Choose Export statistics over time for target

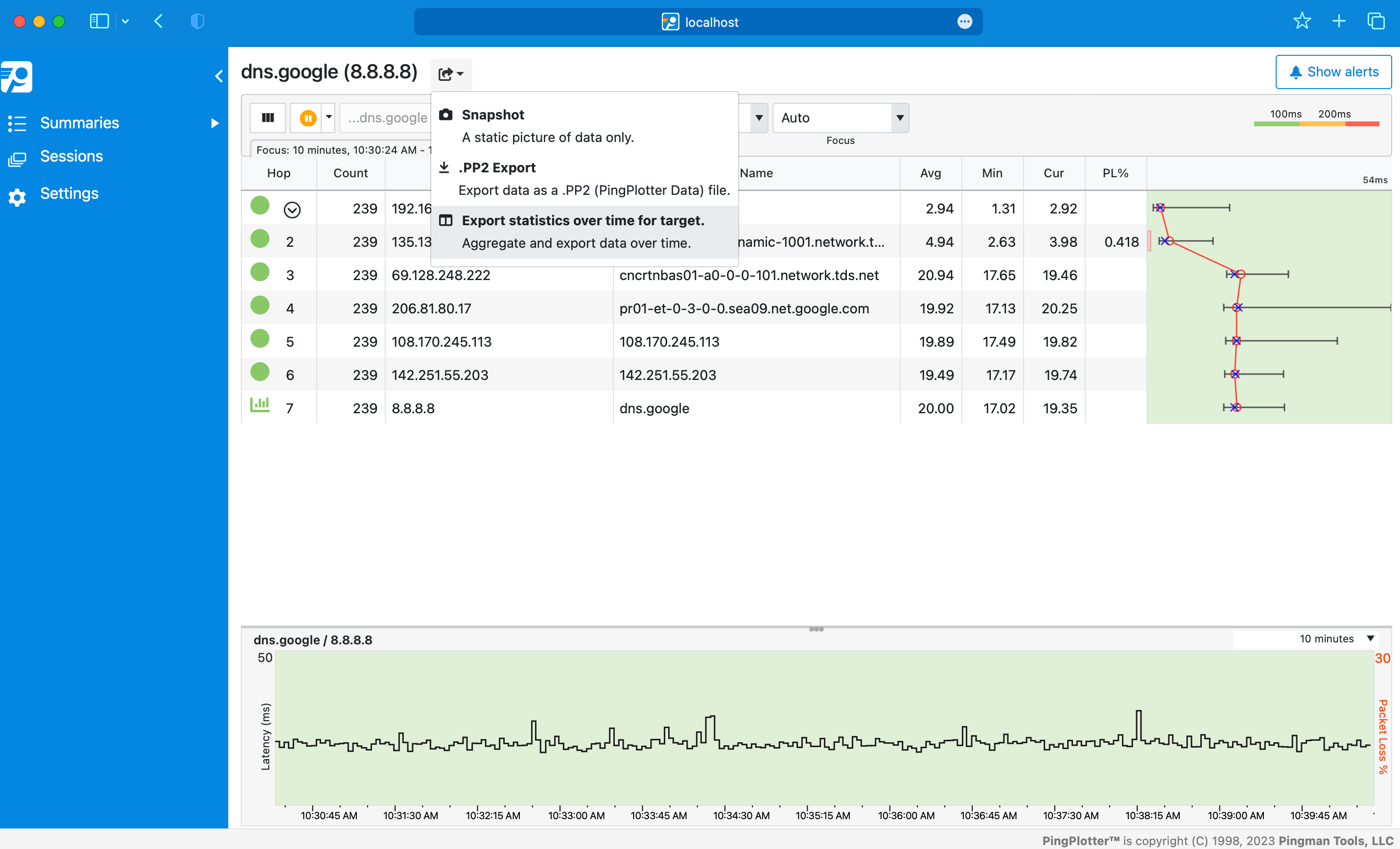click(x=583, y=220)
